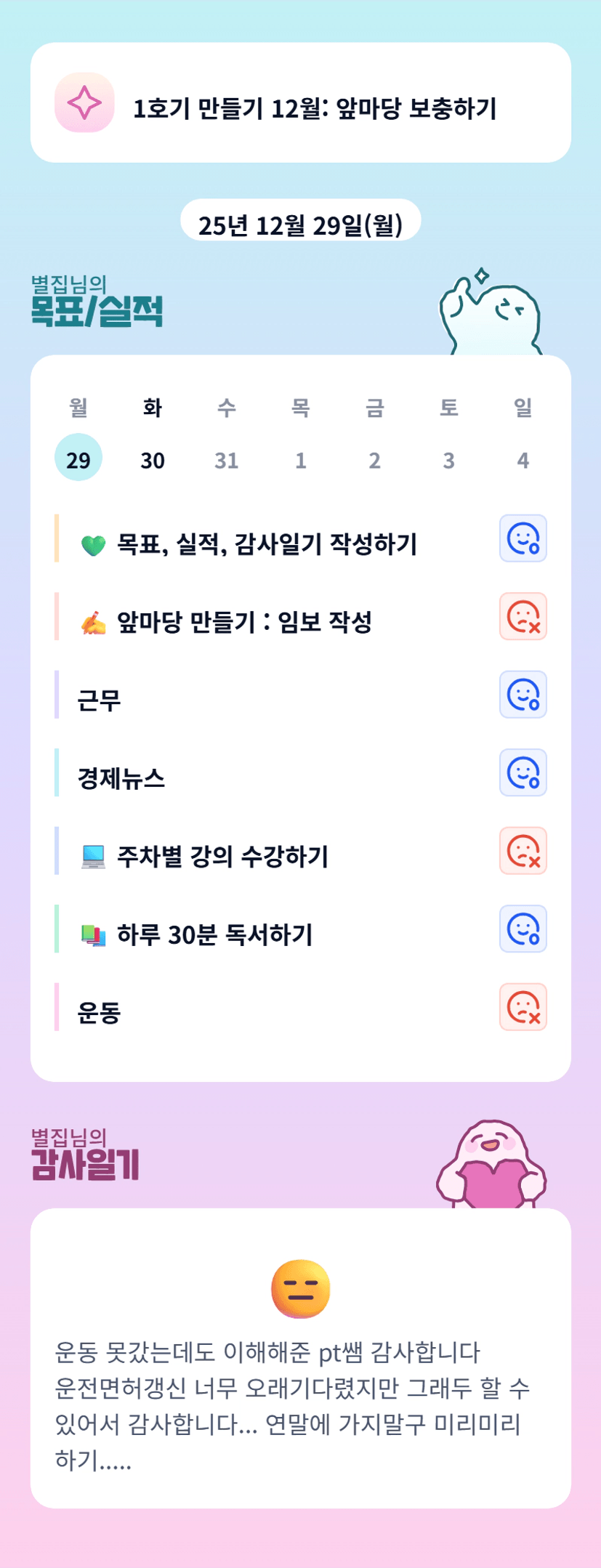This screenshot has width=601, height=1568.
Task: Click the thumbs-up ghost mascot
Action: pyautogui.click(x=491, y=312)
